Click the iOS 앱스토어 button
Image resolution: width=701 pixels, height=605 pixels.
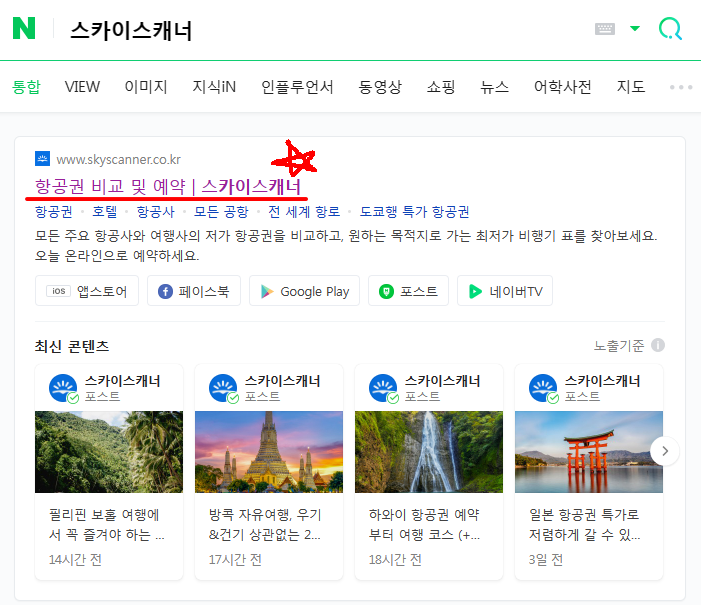pyautogui.click(x=87, y=291)
